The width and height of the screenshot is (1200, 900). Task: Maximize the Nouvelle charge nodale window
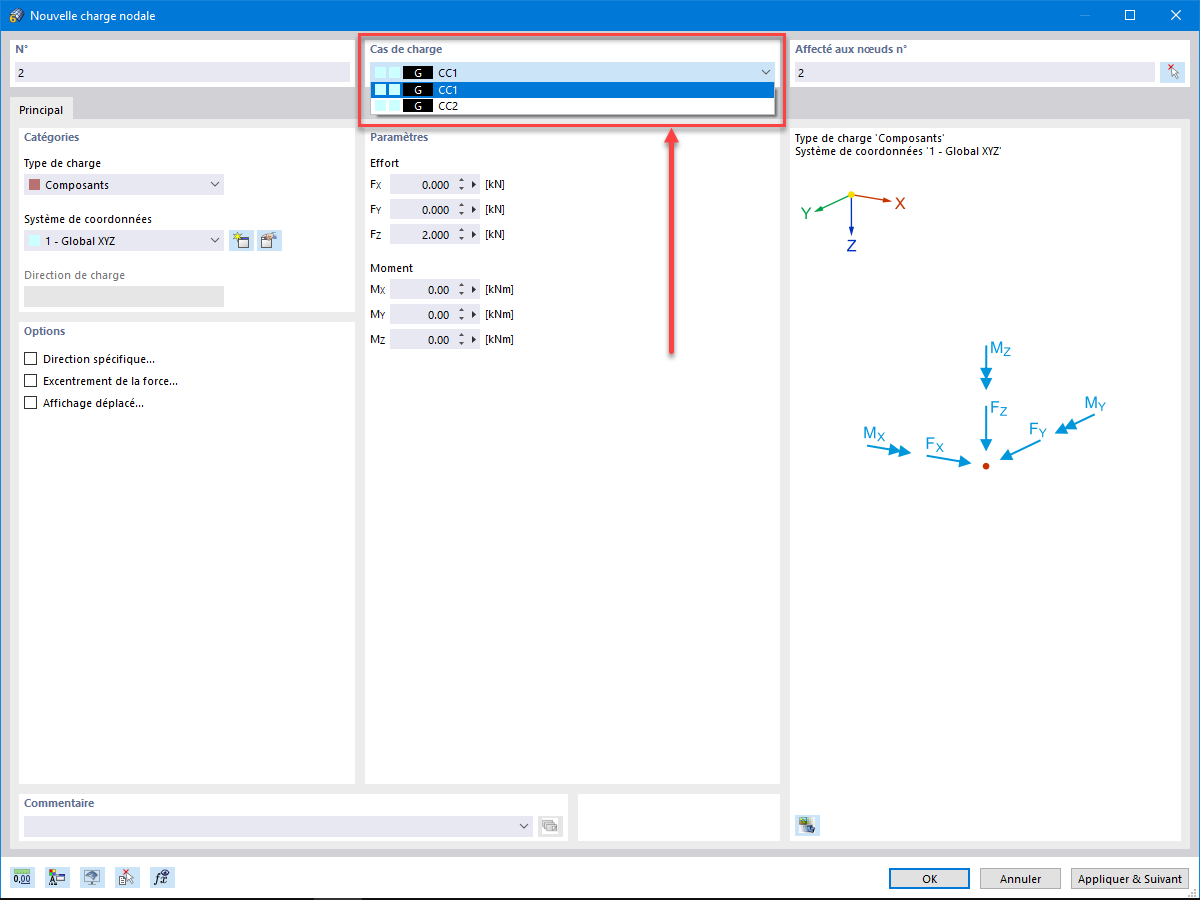[x=1130, y=15]
